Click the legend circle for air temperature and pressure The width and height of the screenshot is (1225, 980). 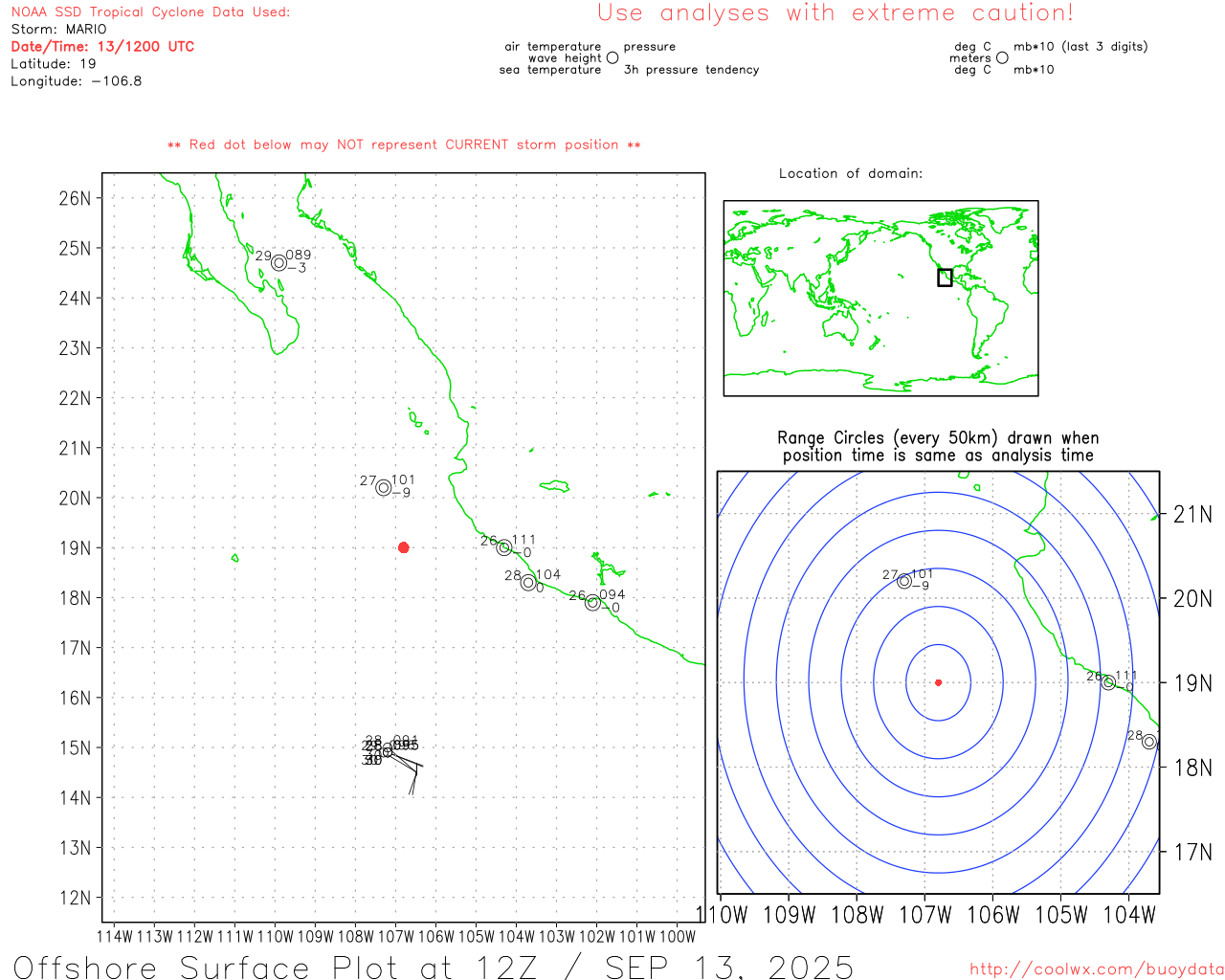612,57
